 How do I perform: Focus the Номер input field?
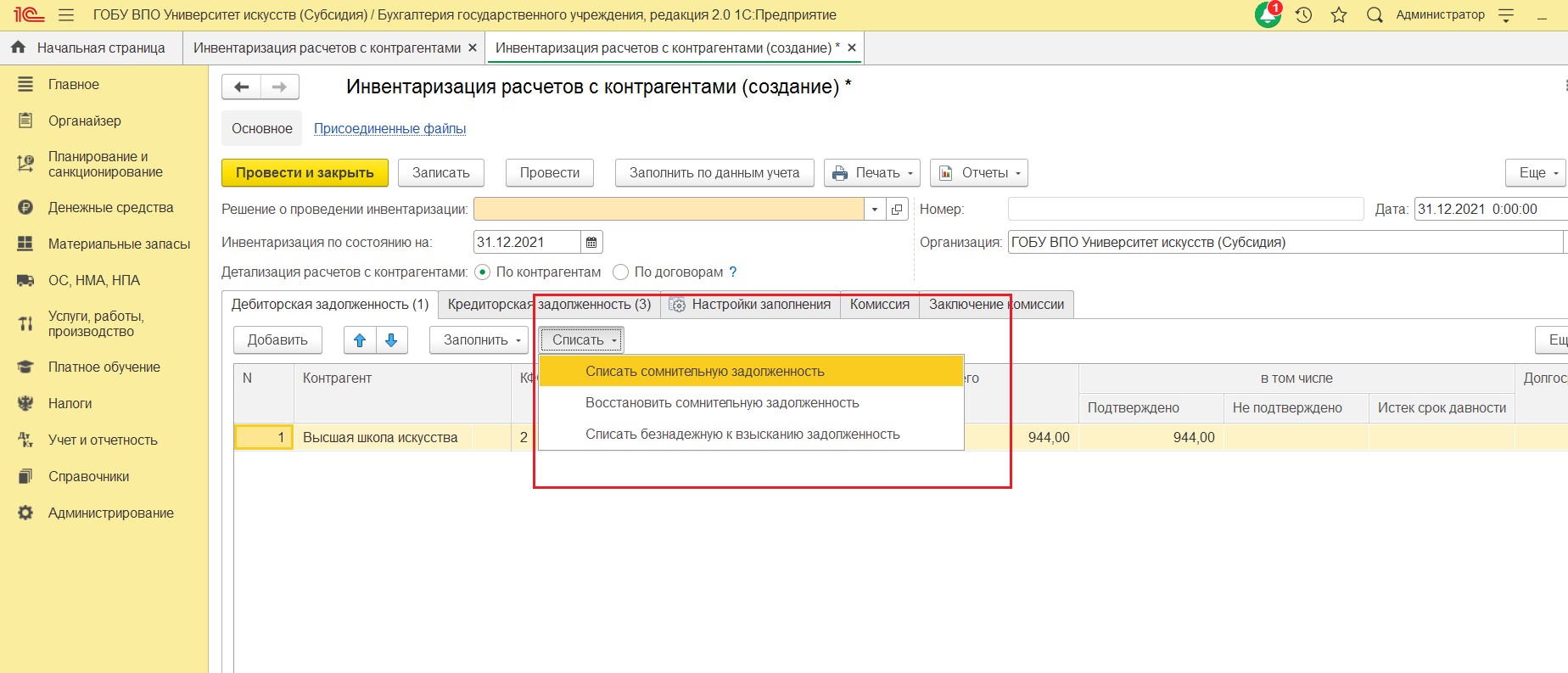click(x=1185, y=209)
